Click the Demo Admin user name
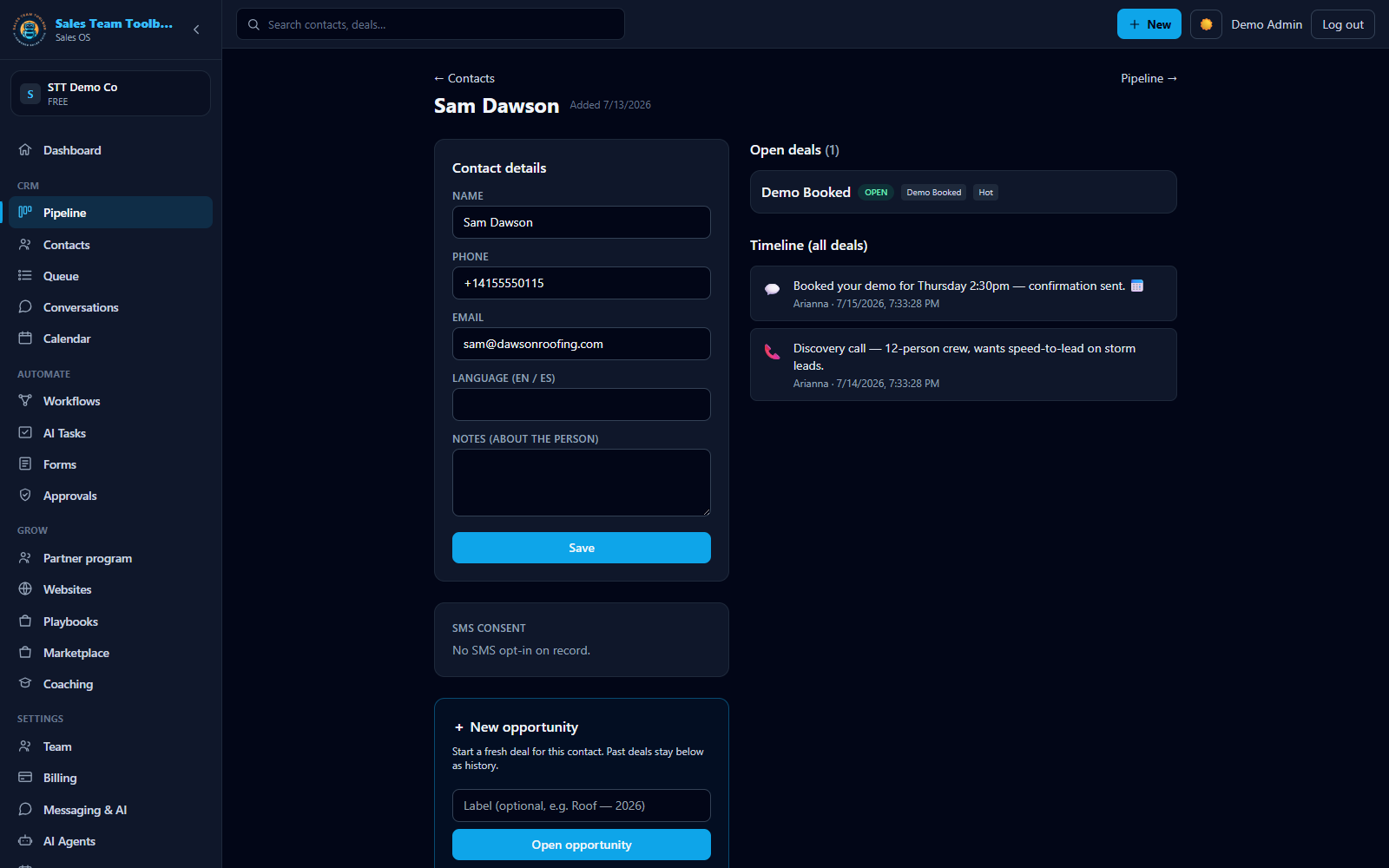Viewport: 1389px width, 868px height. [x=1267, y=24]
